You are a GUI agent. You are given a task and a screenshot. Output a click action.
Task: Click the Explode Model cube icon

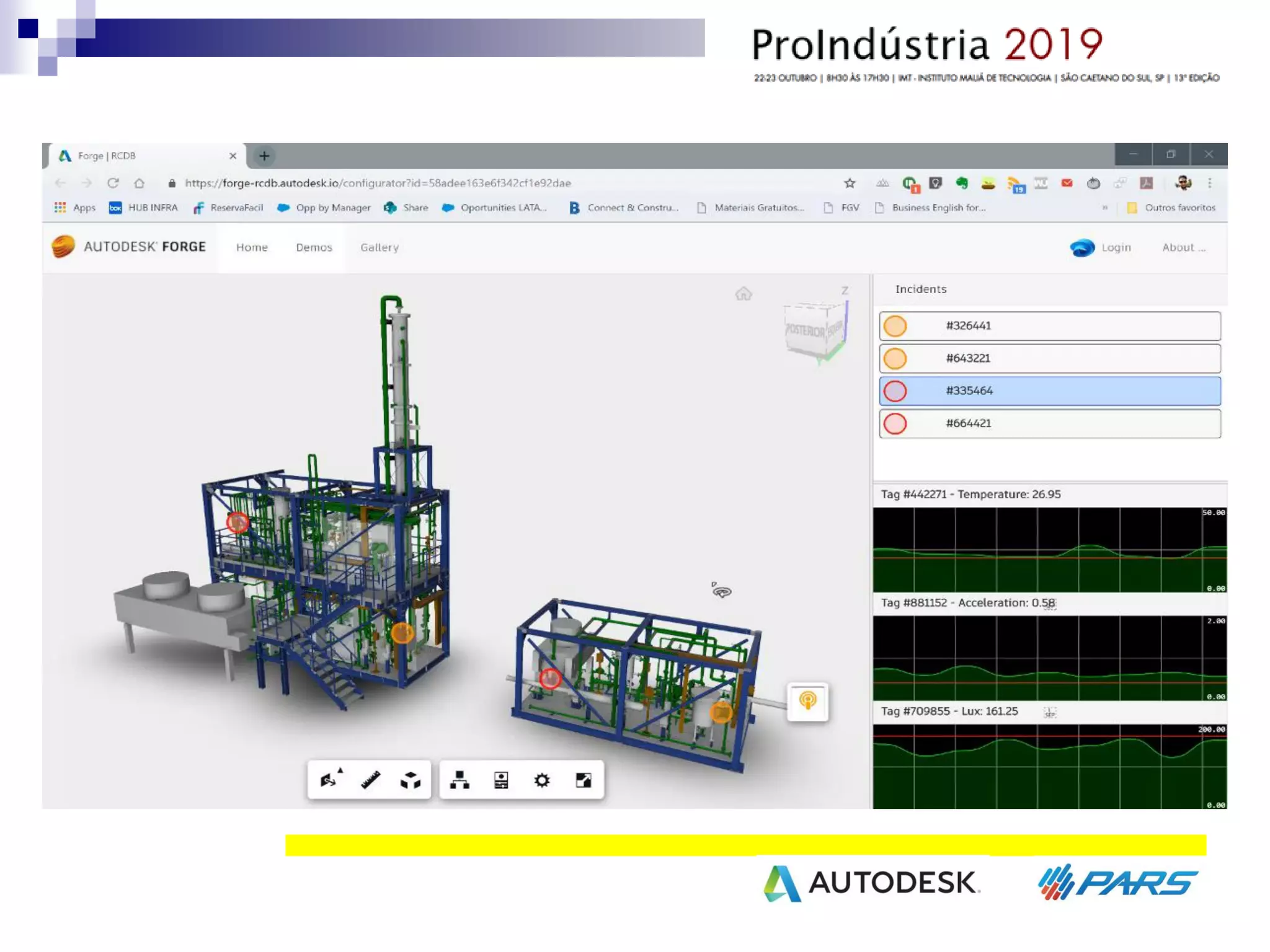point(411,780)
